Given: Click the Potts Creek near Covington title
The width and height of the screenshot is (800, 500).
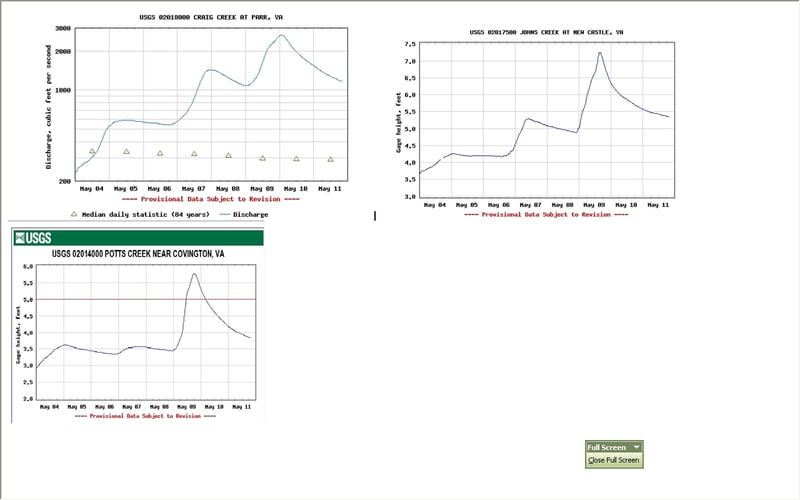Looking at the screenshot, I should pyautogui.click(x=138, y=254).
